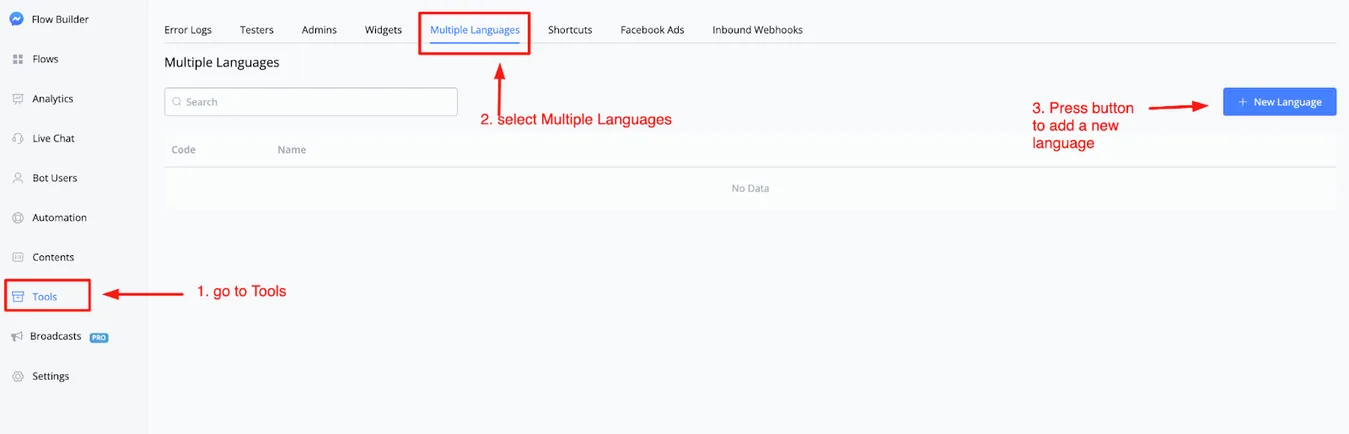Click the Name column header

point(292,150)
